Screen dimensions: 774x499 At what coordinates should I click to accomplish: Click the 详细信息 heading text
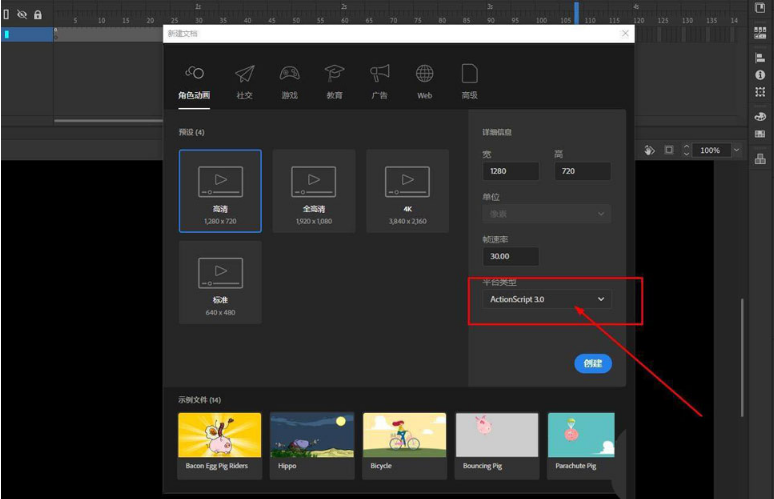pyautogui.click(x=497, y=132)
